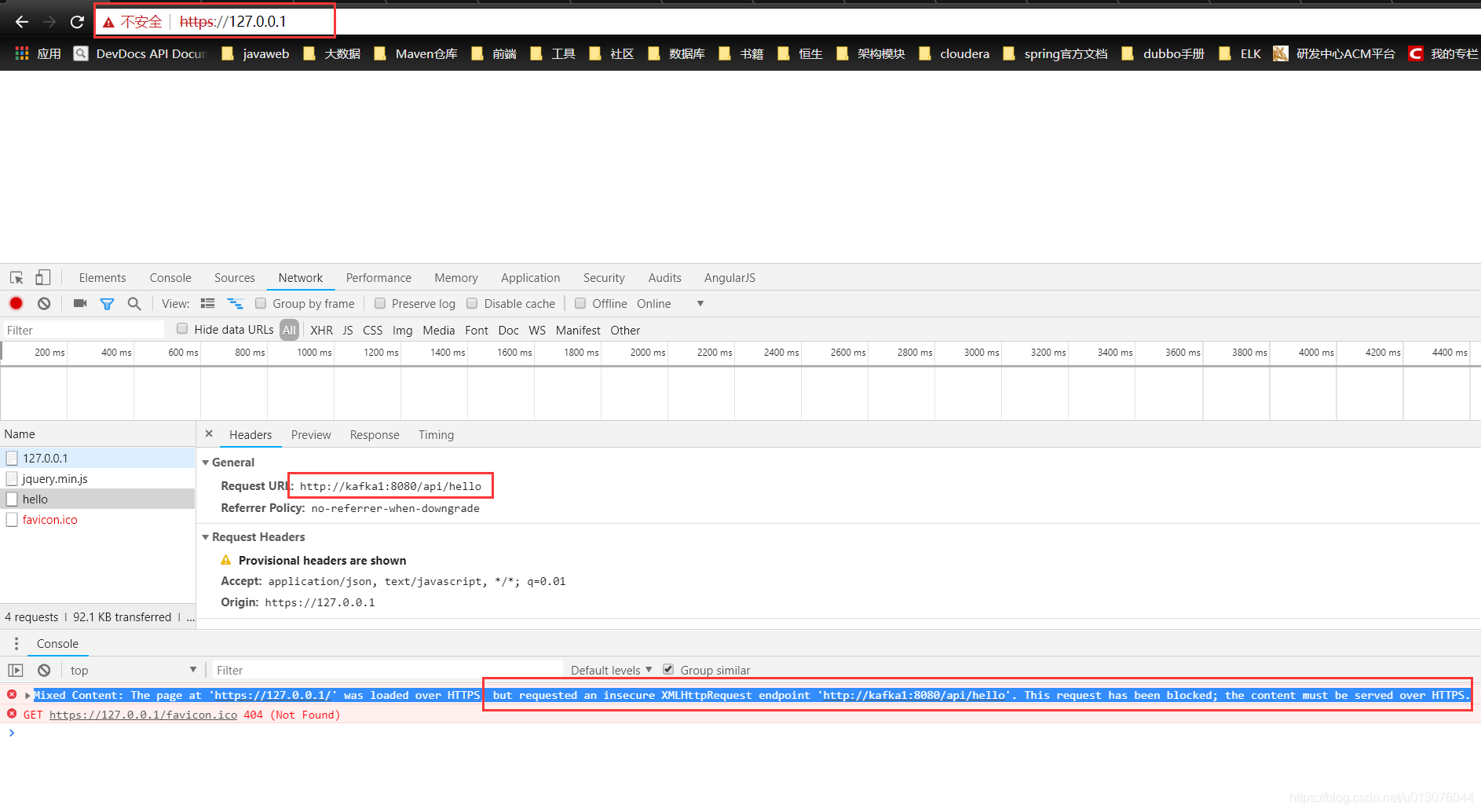Viewport: 1481px width, 812px height.
Task: Activate the inspect element picker icon
Action: pyautogui.click(x=16, y=278)
